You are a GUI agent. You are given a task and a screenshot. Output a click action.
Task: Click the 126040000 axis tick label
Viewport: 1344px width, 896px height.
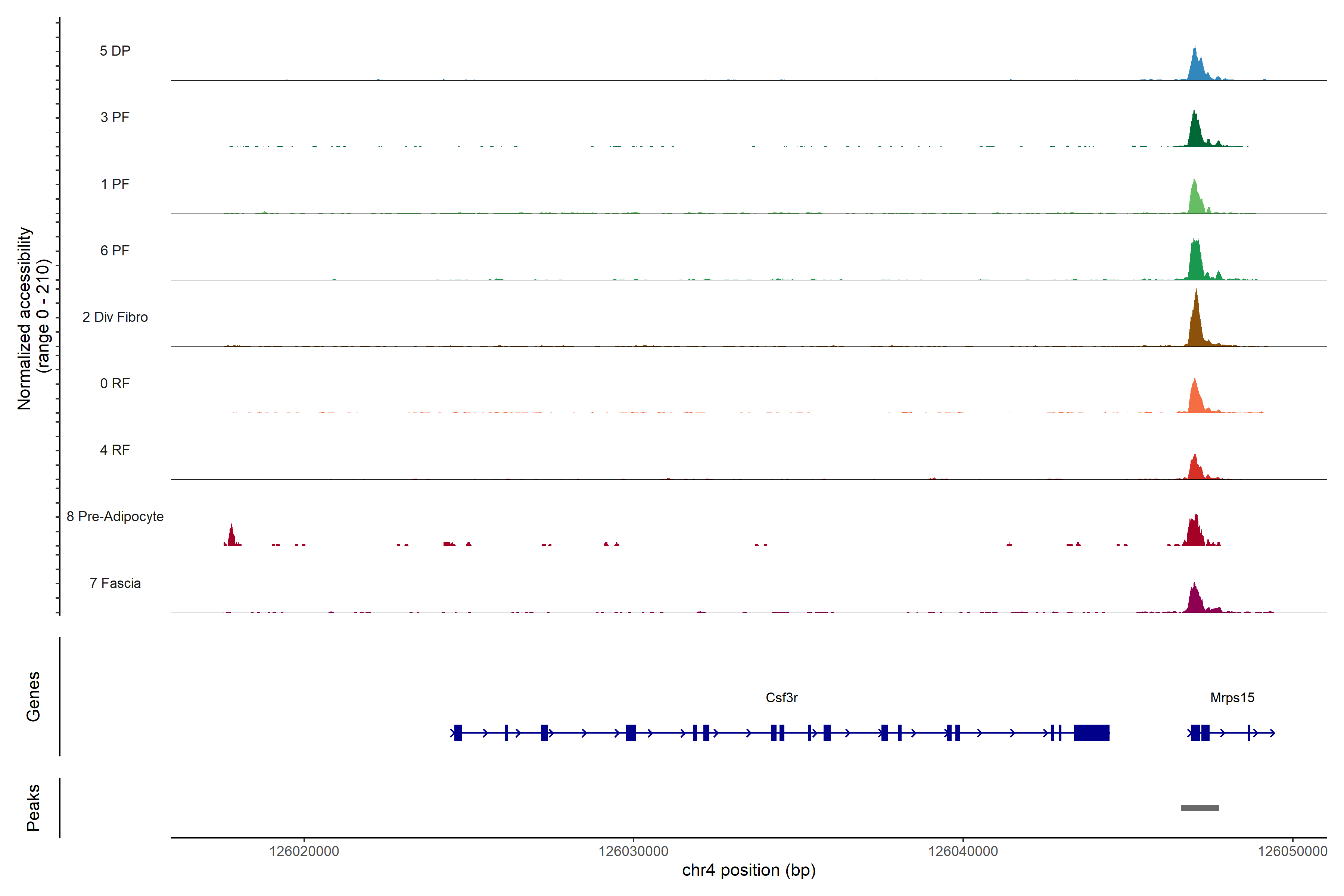point(963,851)
